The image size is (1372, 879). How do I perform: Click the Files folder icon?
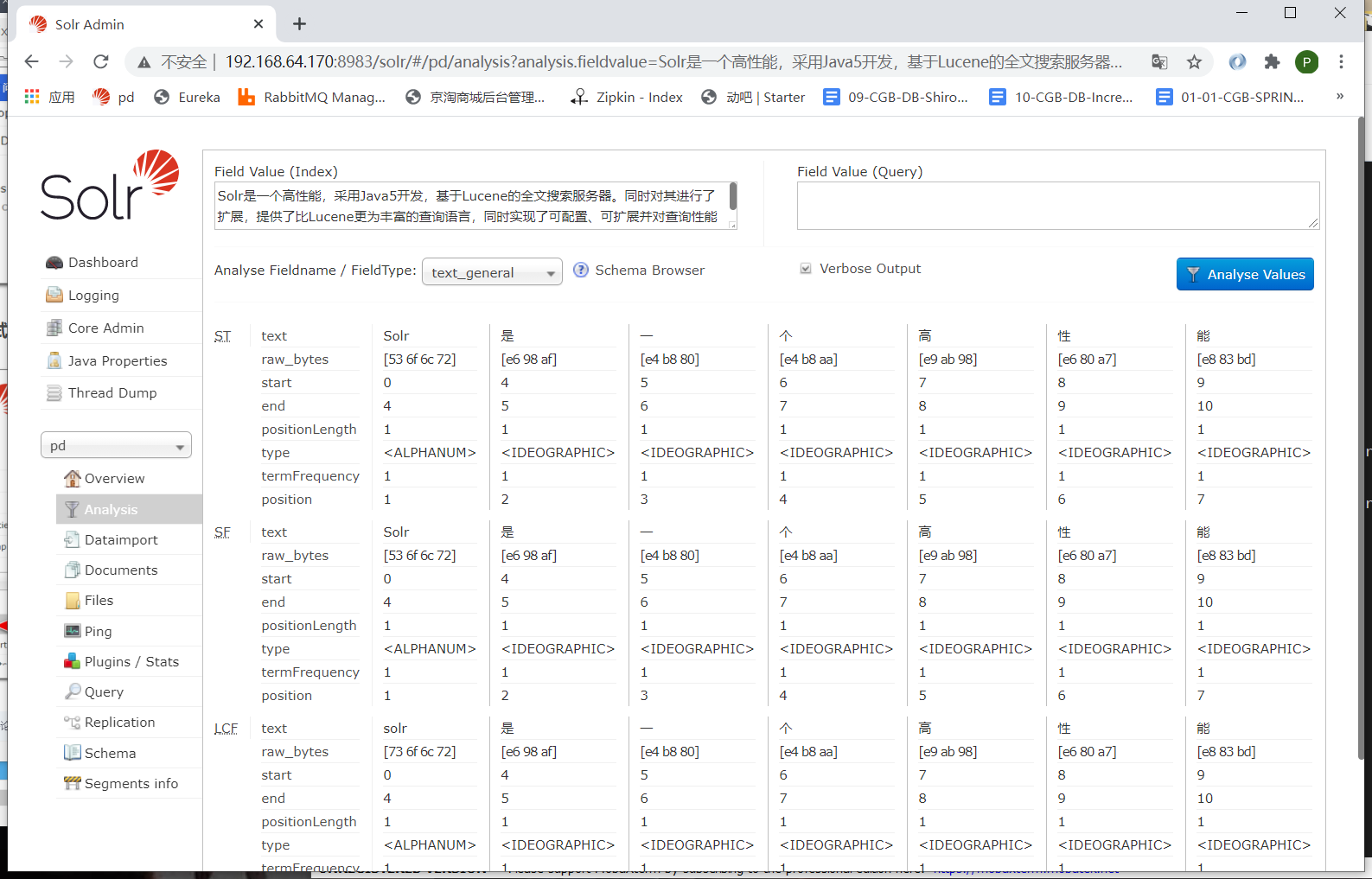click(x=73, y=601)
